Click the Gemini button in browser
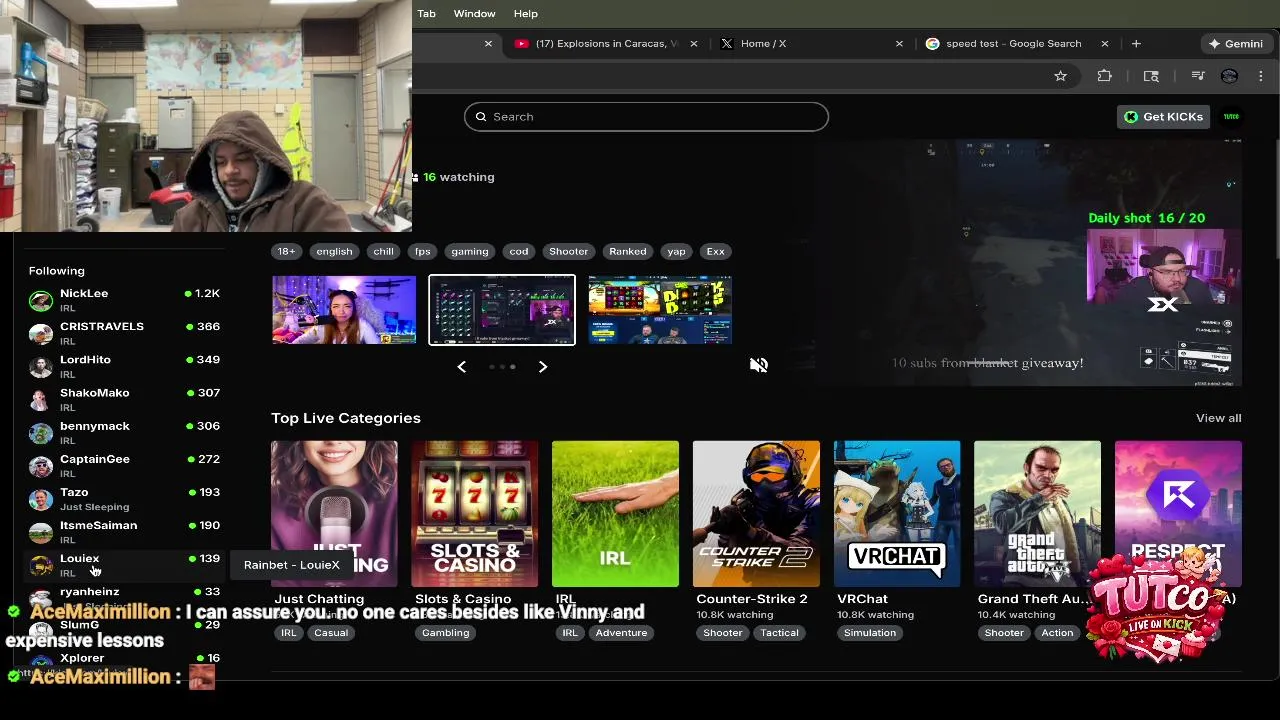The width and height of the screenshot is (1280, 720). (1236, 44)
